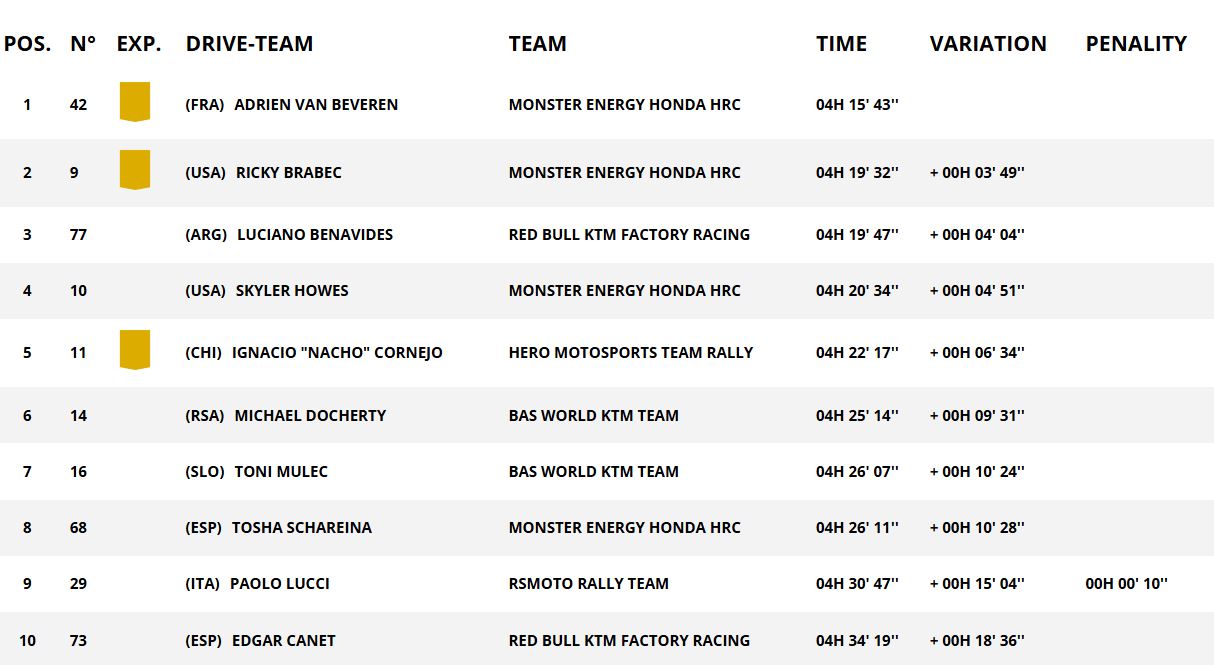
Task: Click the yellow badge in Ricky Brabec's row
Action: pos(134,170)
